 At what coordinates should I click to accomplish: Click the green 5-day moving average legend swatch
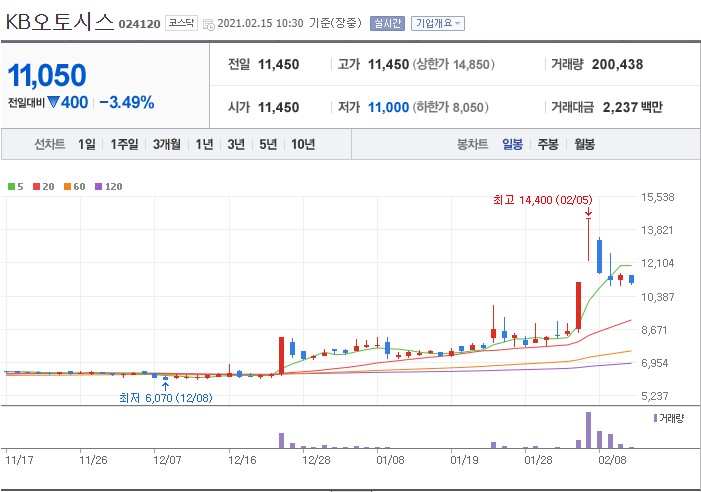pyautogui.click(x=12, y=186)
